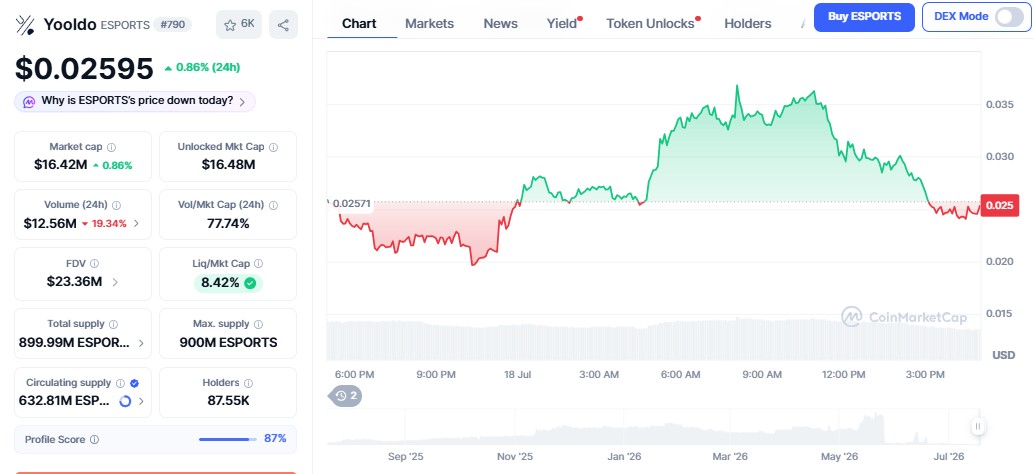Click the 87% profile score value
This screenshot has width=1034, height=474.
click(x=275, y=438)
